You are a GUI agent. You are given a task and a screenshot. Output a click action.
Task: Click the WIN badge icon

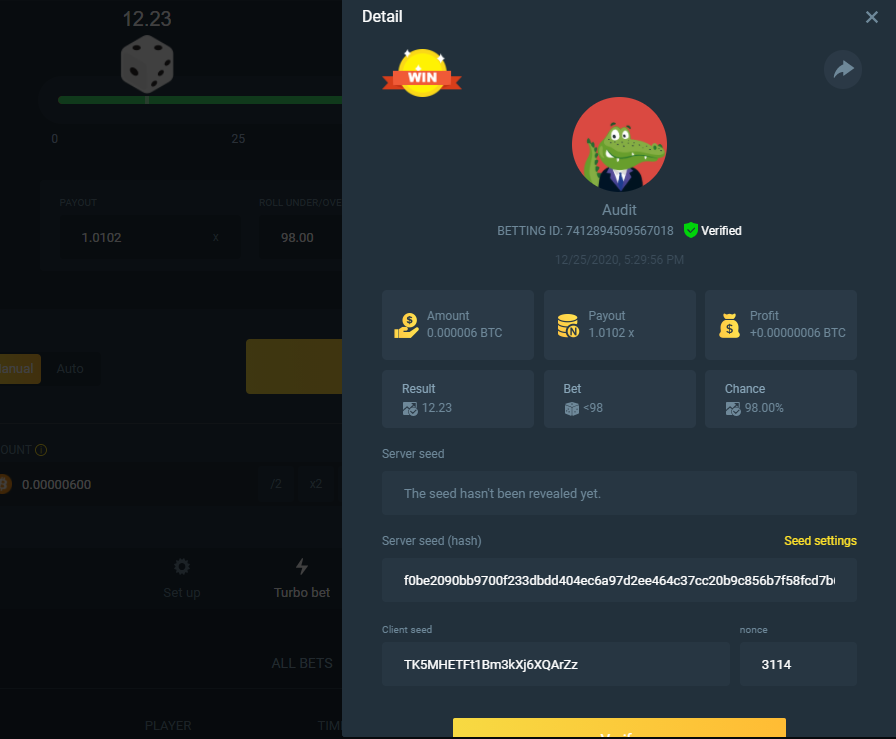click(421, 74)
